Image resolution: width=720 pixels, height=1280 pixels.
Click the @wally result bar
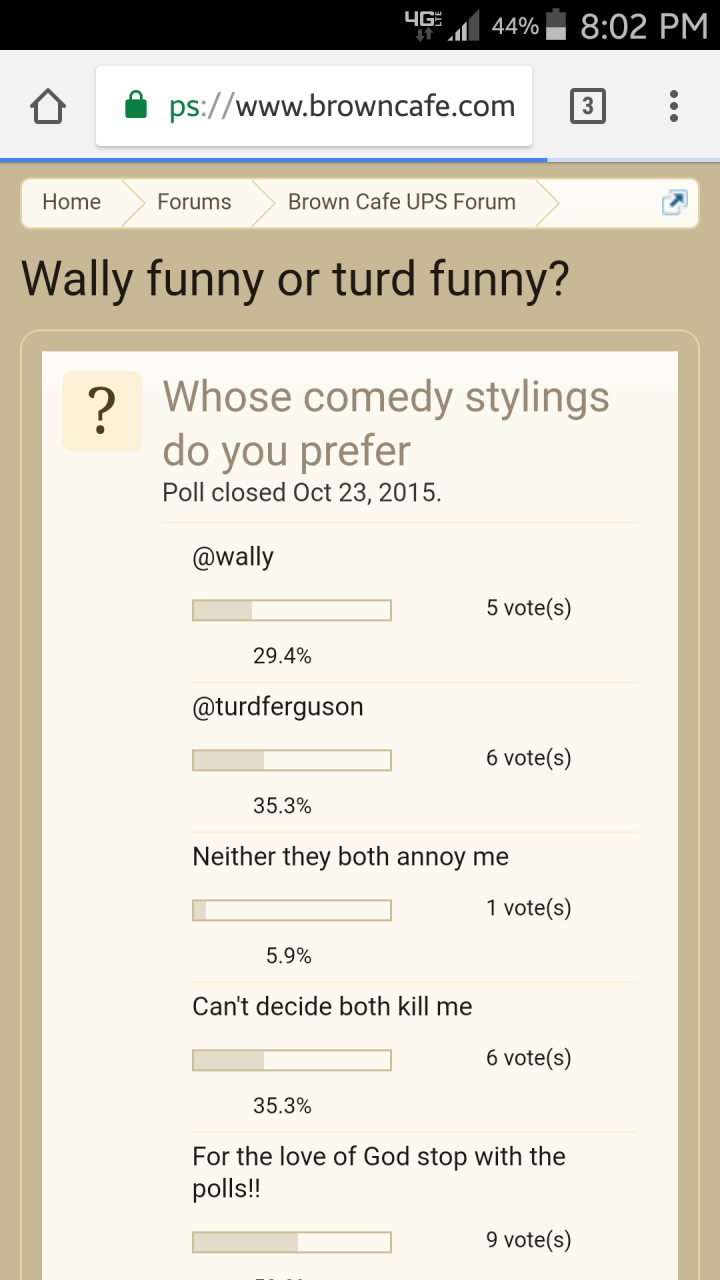pos(291,610)
